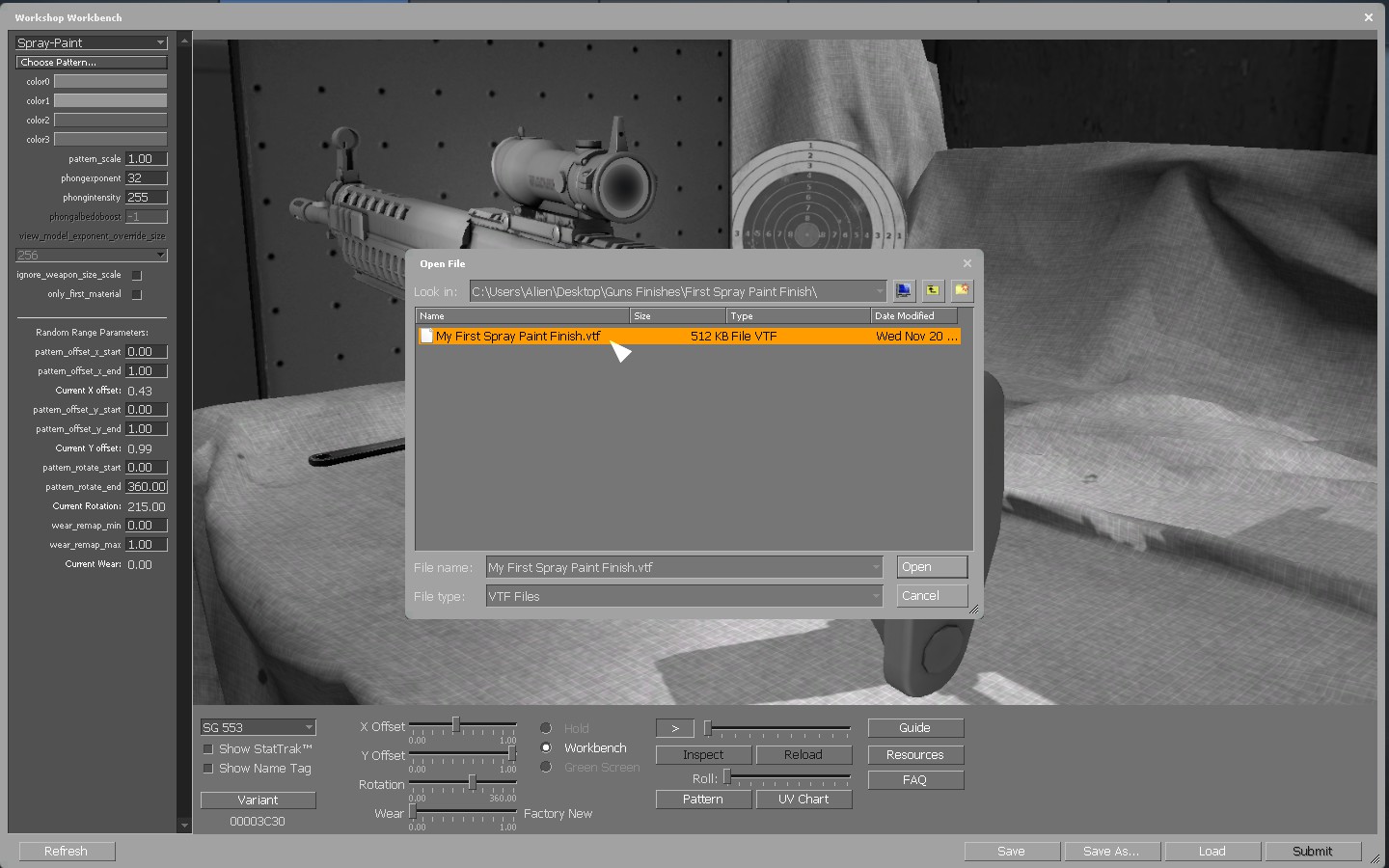The image size is (1389, 868).
Task: Click the animation timeline slider handle
Action: pos(708,728)
